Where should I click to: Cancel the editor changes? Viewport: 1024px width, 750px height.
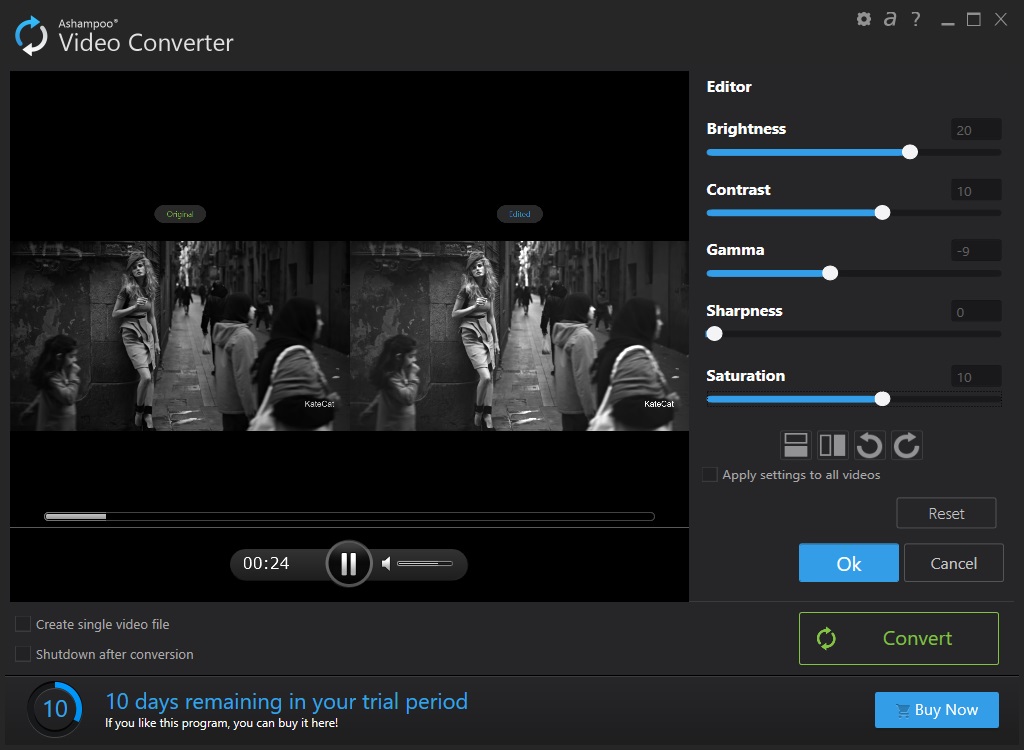coord(953,562)
